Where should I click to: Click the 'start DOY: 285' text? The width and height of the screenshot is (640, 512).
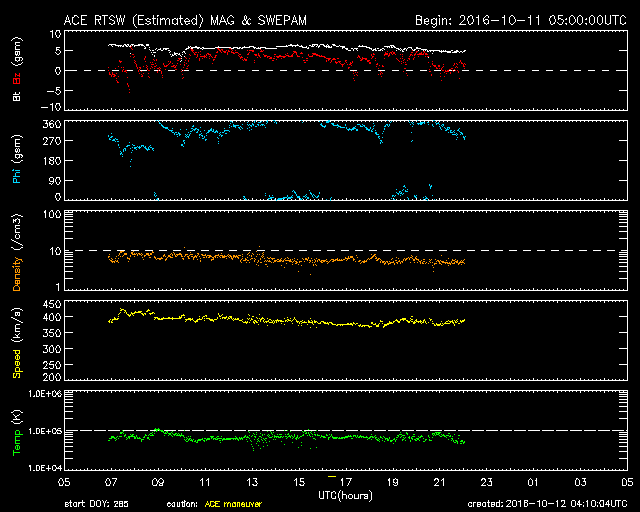(96, 504)
